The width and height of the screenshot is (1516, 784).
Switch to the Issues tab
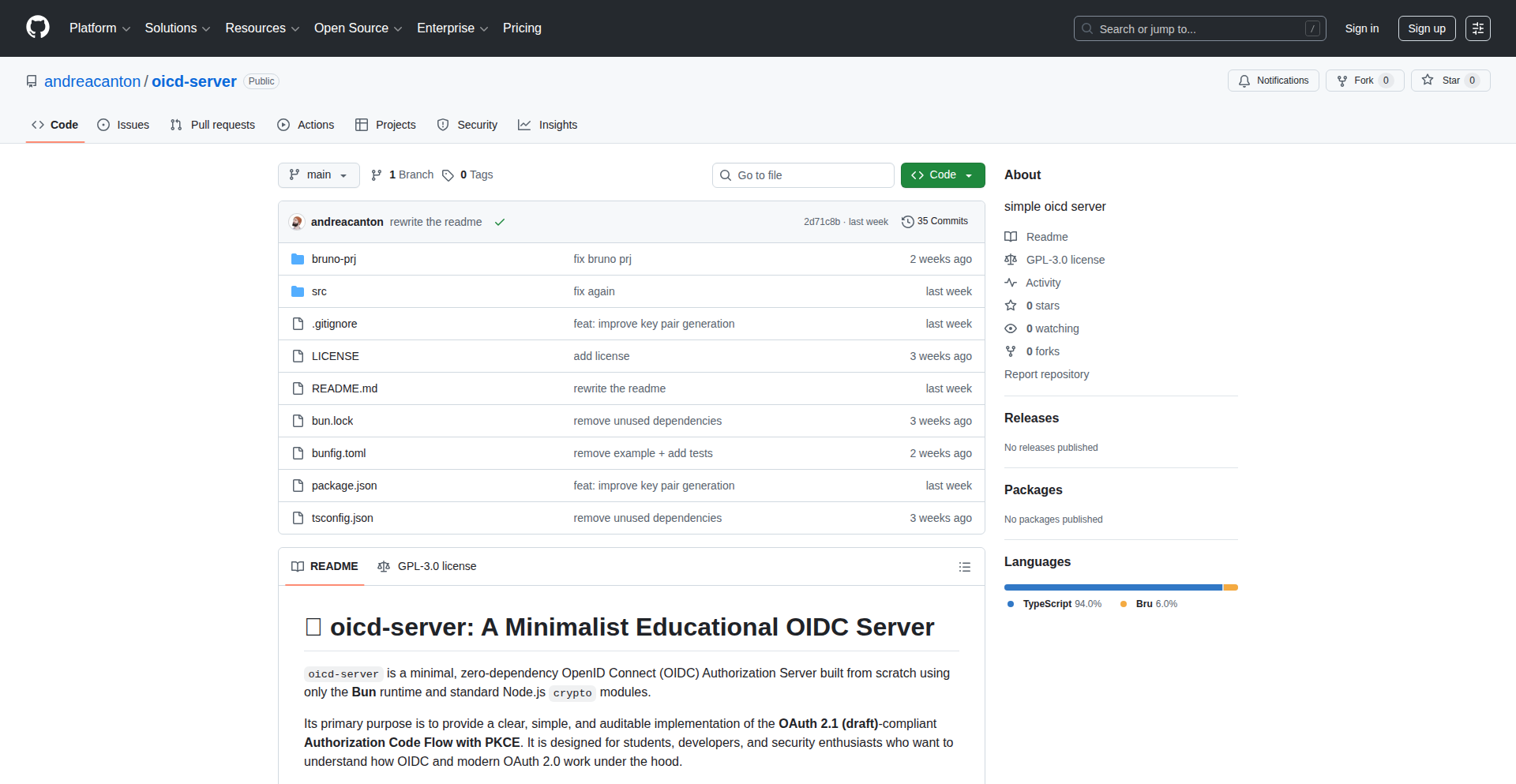(123, 125)
